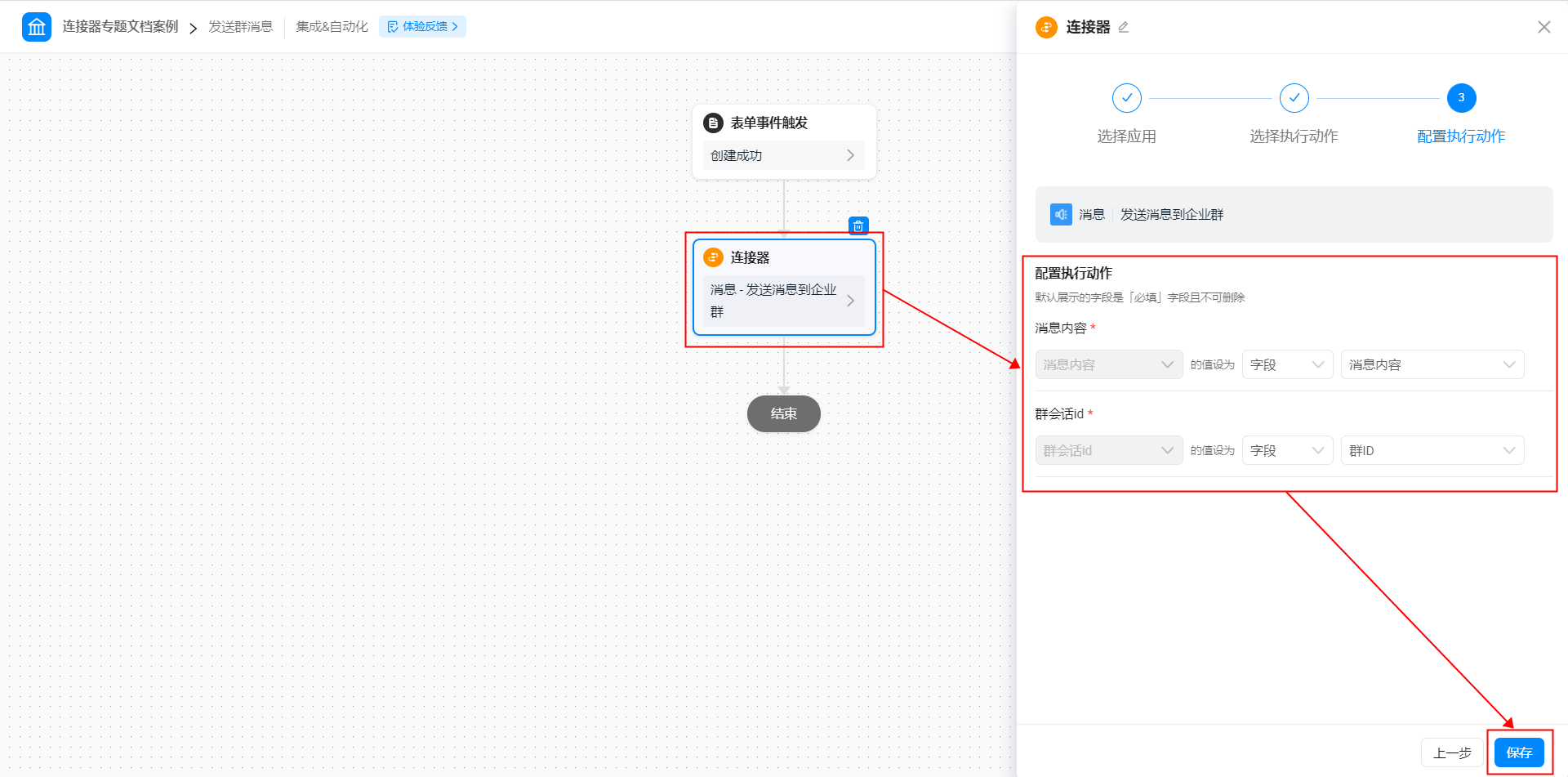Image resolution: width=1568 pixels, height=777 pixels.
Task: Open 字段 type dropdown for 群会话id
Action: tap(1287, 450)
